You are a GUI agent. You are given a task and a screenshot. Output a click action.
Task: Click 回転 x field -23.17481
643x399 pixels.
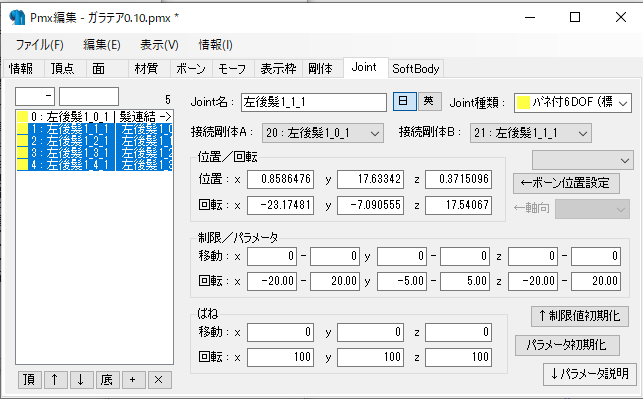click(280, 205)
